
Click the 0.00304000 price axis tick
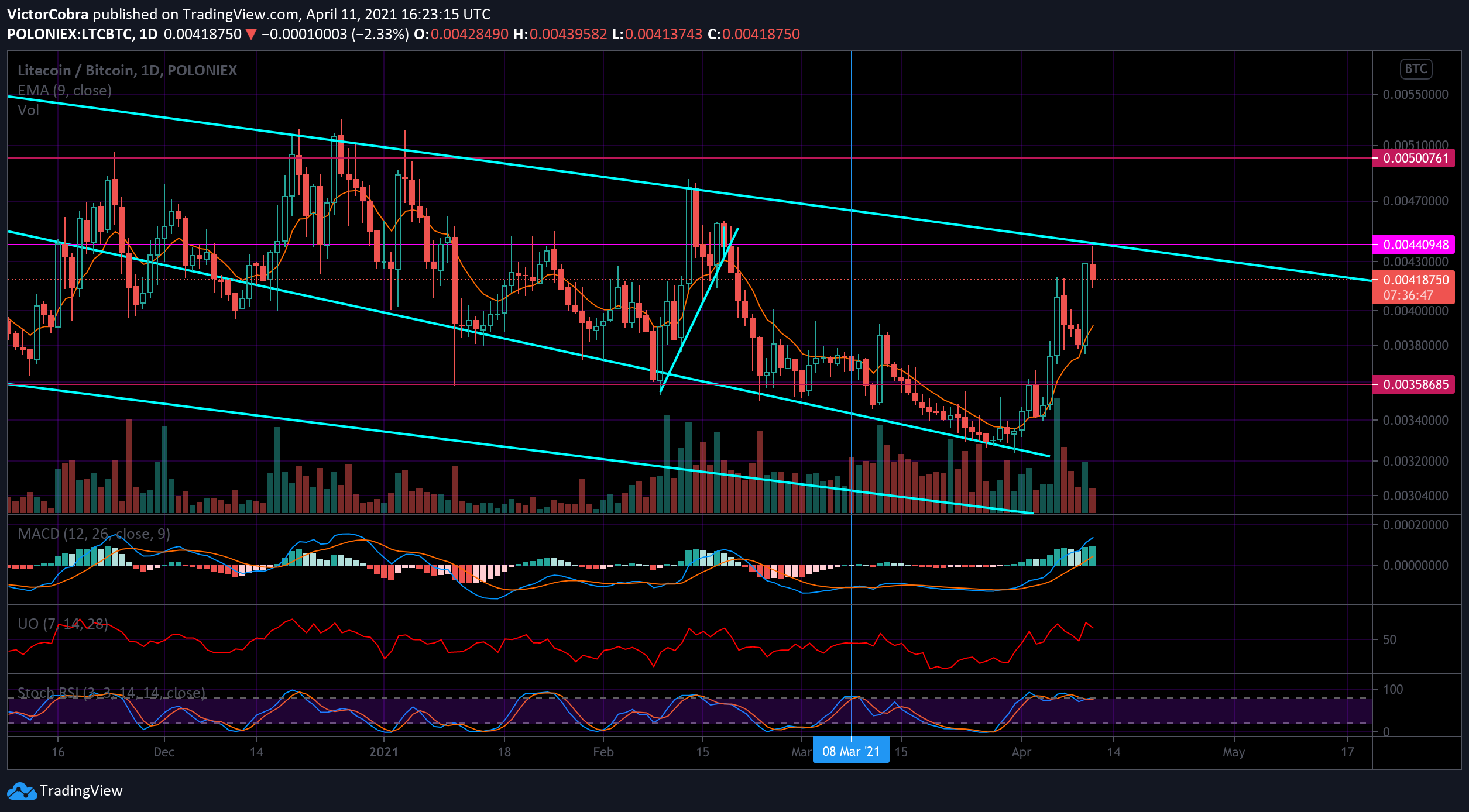1415,496
